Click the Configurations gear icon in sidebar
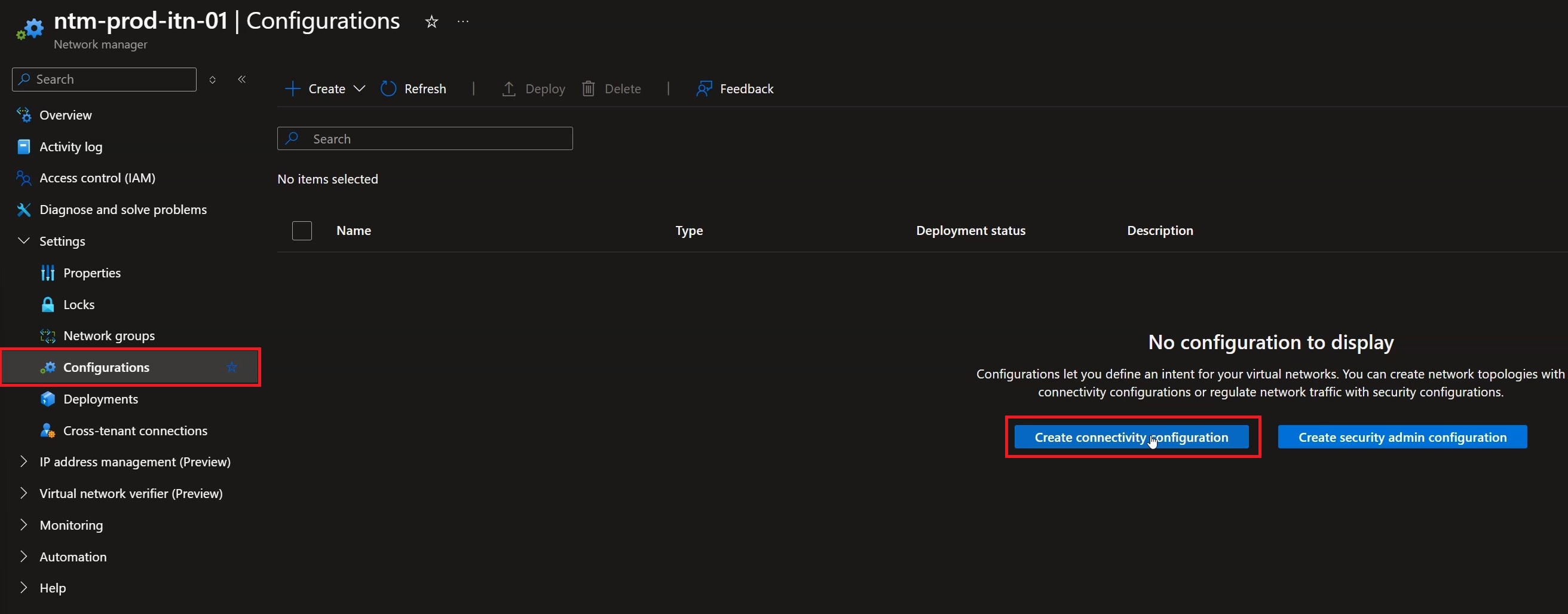Image resolution: width=1568 pixels, height=614 pixels. [x=47, y=367]
